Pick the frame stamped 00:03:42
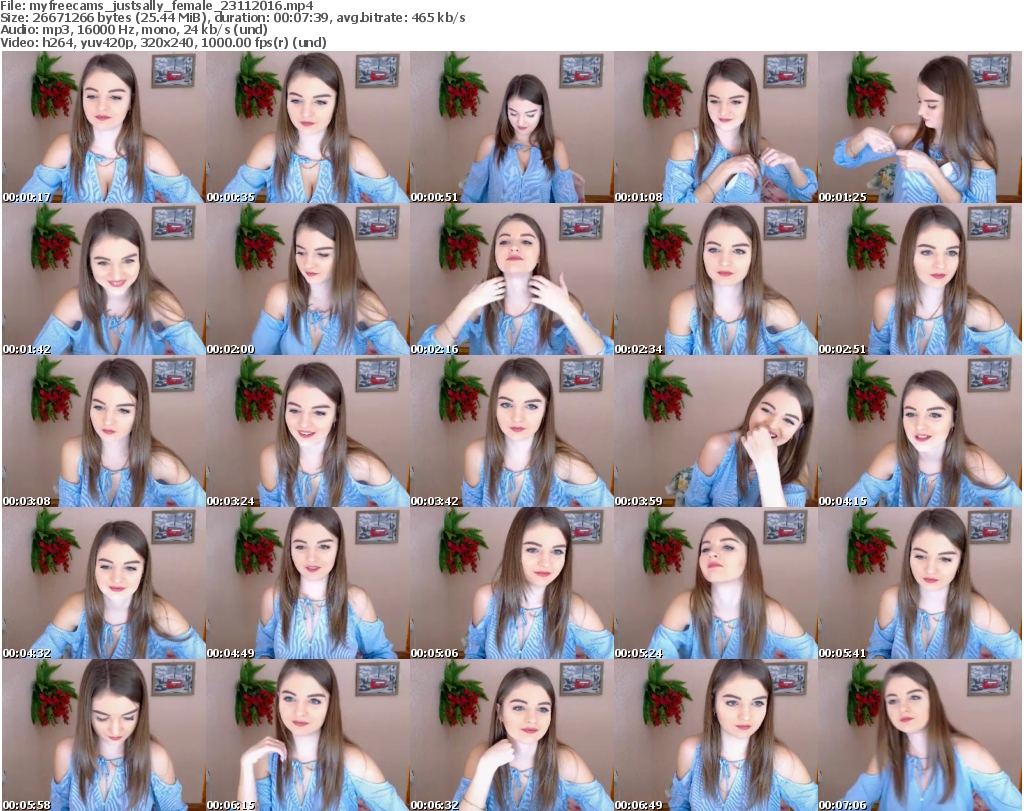The width and height of the screenshot is (1024, 811). (512, 432)
